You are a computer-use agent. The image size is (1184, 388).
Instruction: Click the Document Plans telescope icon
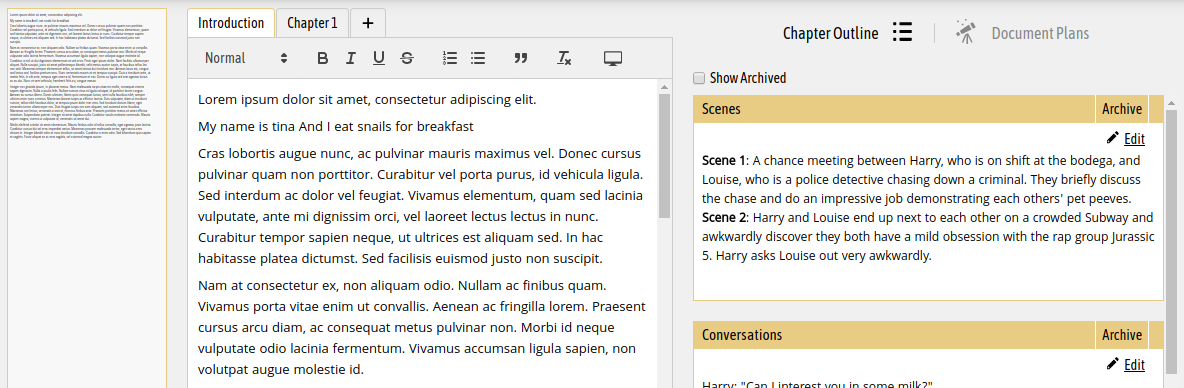coord(966,32)
